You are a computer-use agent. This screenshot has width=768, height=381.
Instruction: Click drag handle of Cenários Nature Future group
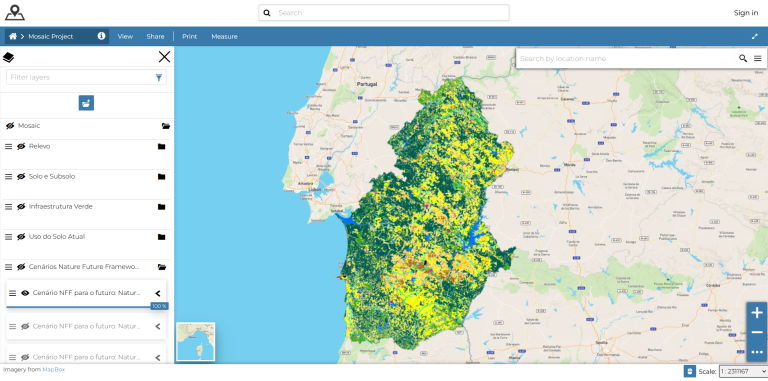[x=8, y=267]
